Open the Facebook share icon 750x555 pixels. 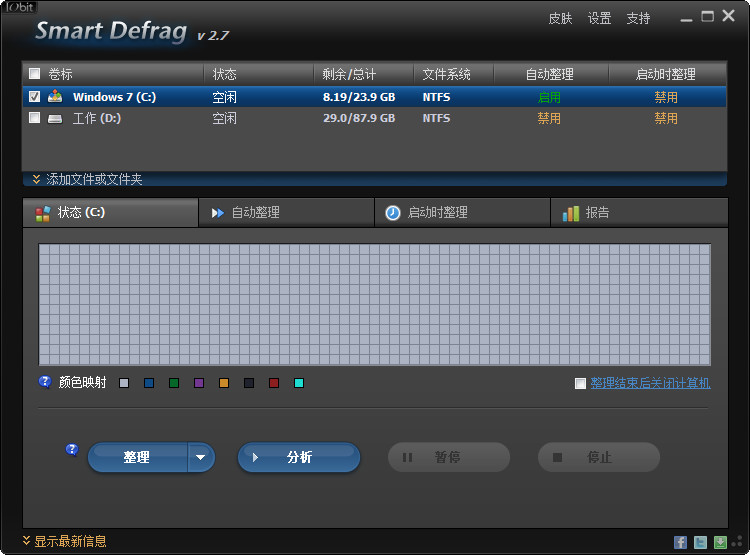(x=680, y=542)
